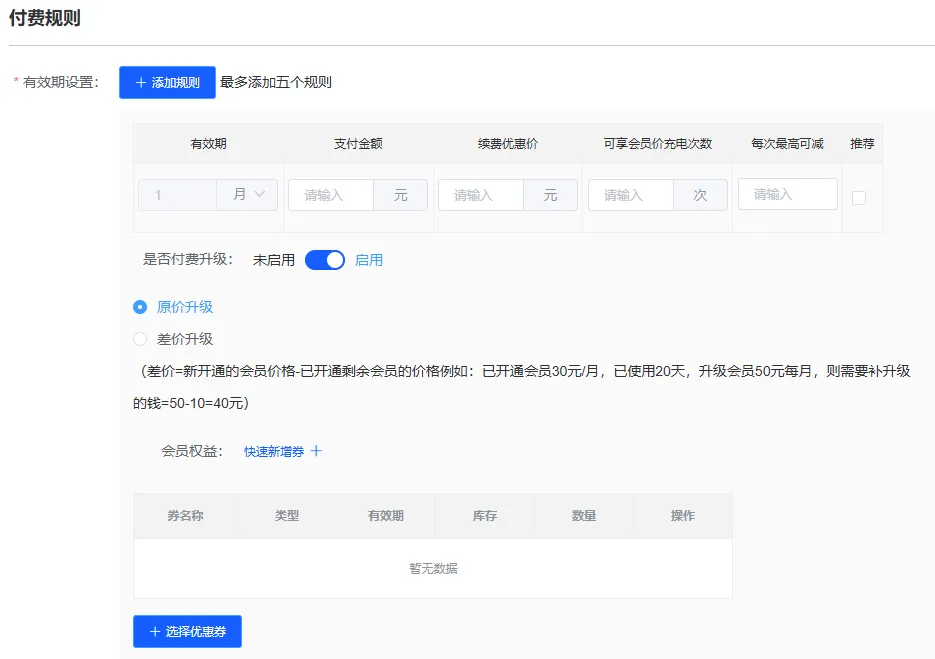Select the 原价升级 radio option

tap(140, 307)
